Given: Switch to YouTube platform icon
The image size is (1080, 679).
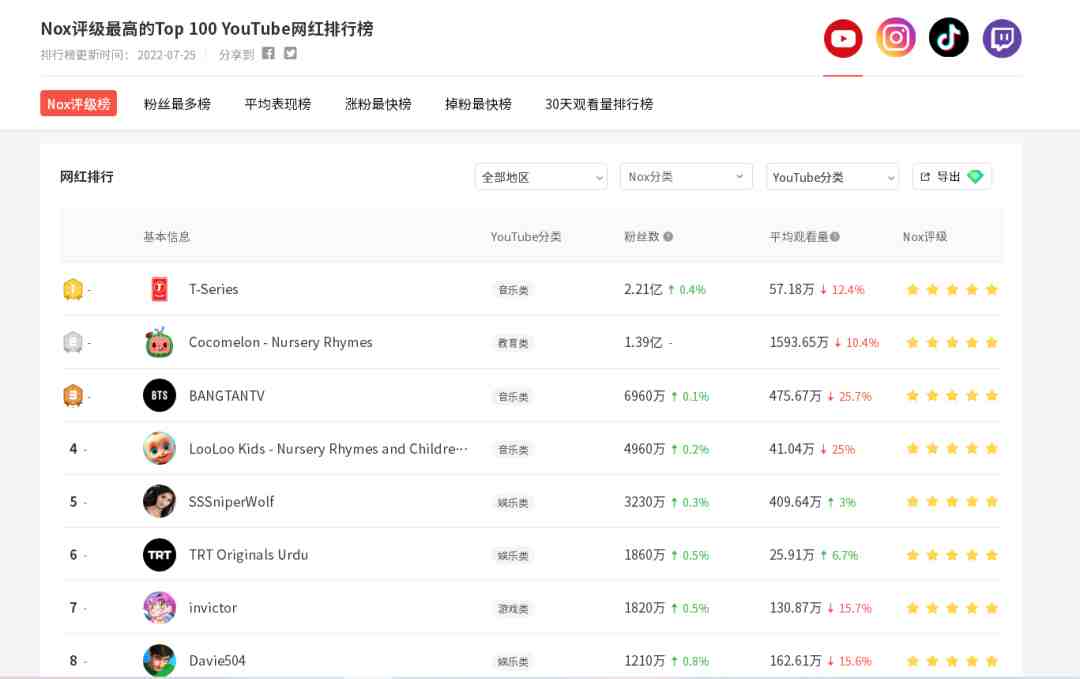Looking at the screenshot, I should [x=842, y=38].
